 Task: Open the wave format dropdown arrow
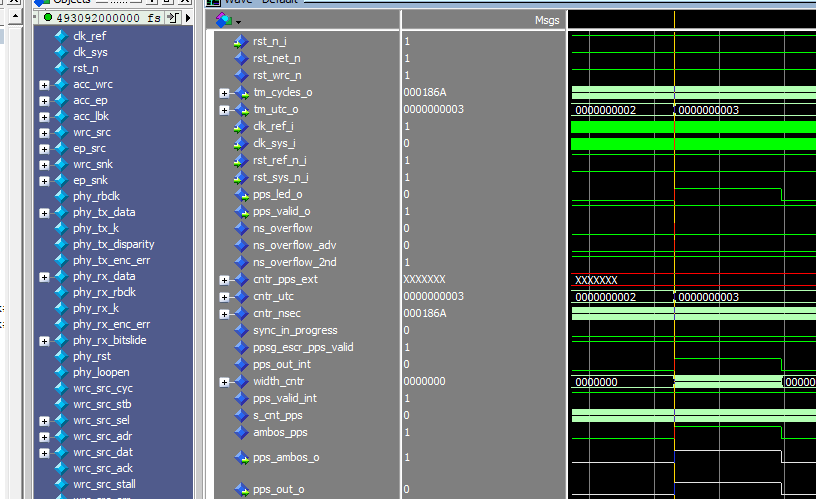[x=238, y=22]
